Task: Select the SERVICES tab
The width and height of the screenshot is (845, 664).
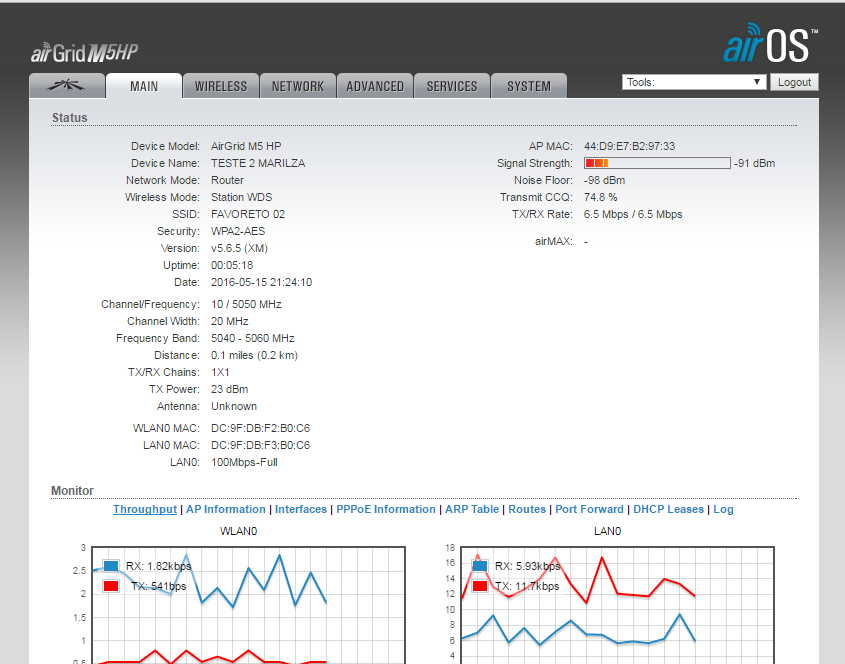Action: click(x=452, y=86)
